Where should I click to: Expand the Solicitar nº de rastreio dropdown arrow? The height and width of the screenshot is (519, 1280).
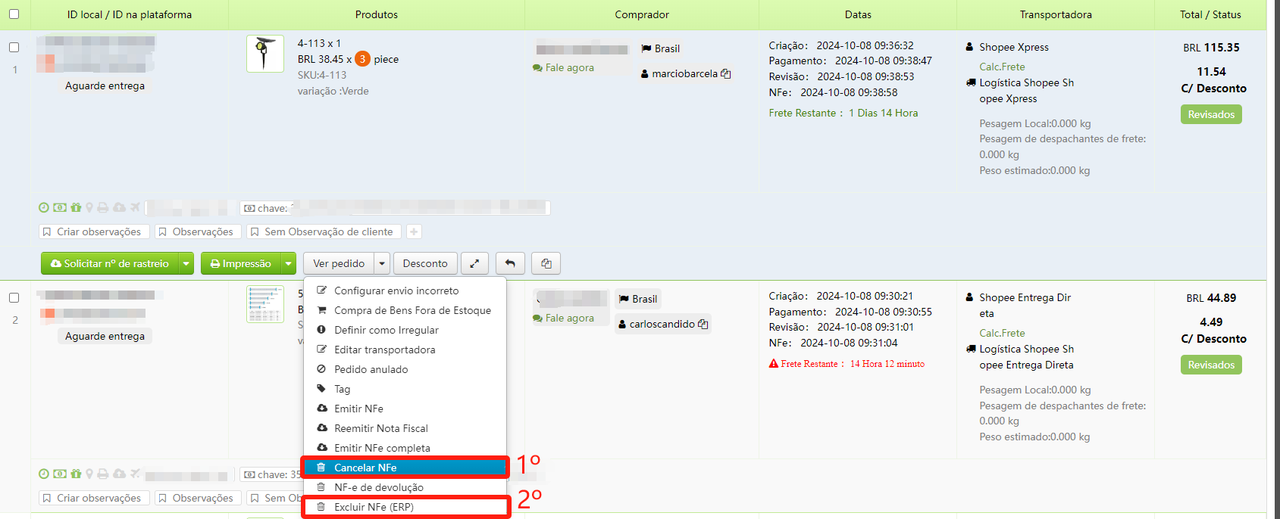[186, 264]
